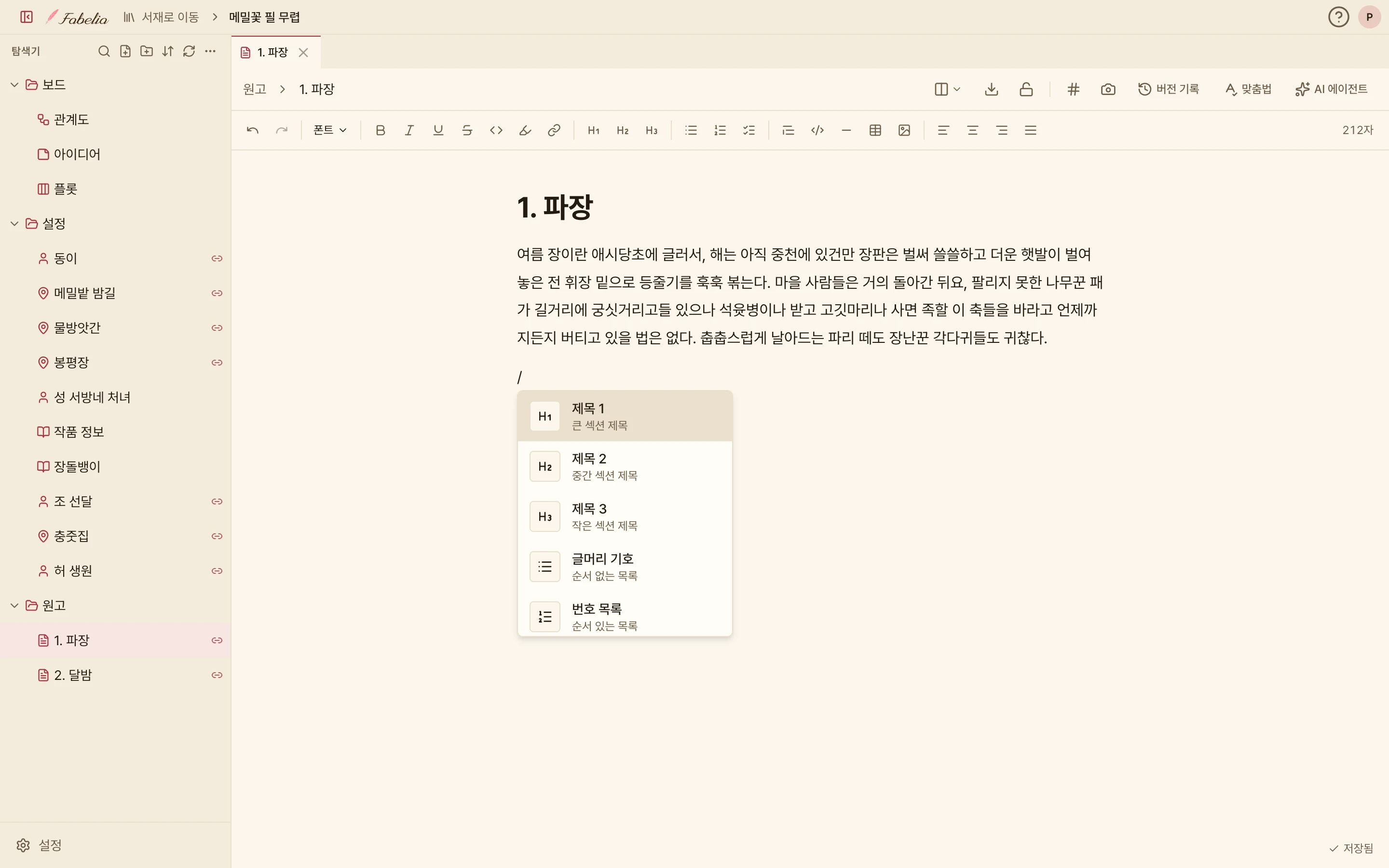1389x868 pixels.
Task: Run 맞춤법 spell check
Action: tap(1248, 89)
